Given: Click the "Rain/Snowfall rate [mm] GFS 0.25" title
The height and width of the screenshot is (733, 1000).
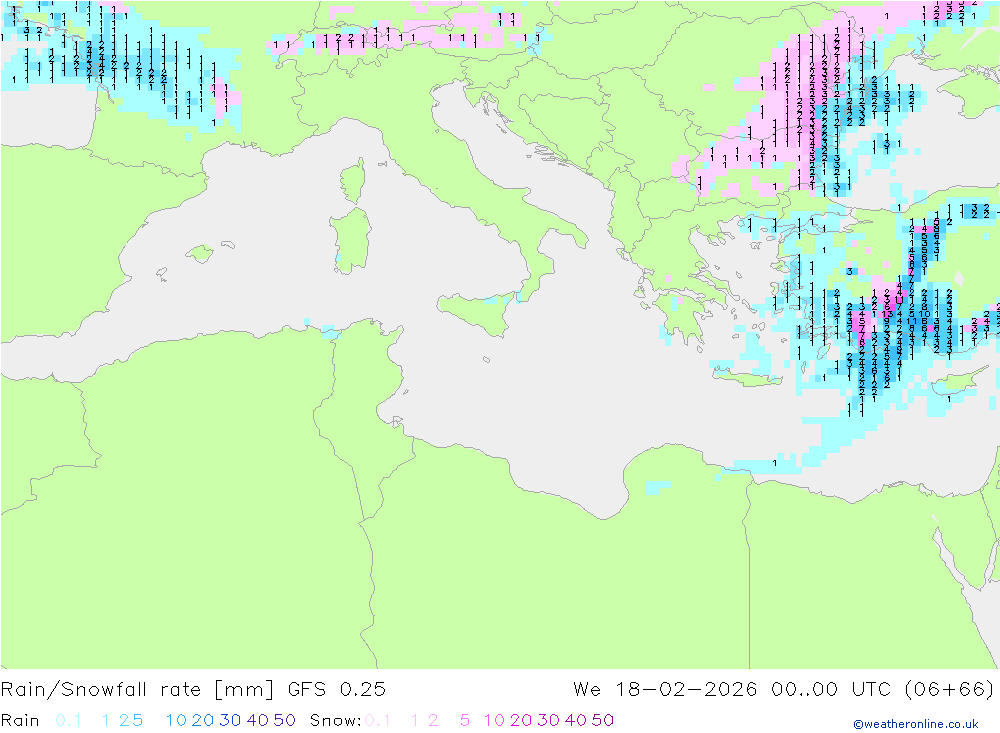Looking at the screenshot, I should (193, 690).
